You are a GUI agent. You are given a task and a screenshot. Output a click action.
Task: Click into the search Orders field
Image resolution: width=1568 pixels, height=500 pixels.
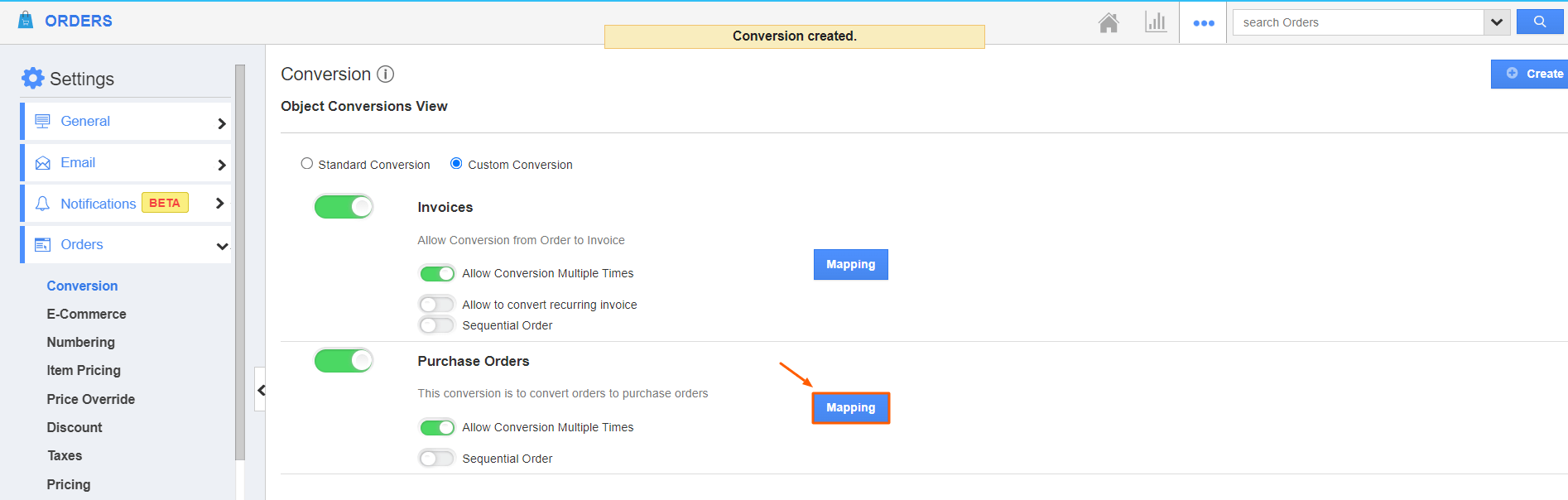(x=1358, y=22)
